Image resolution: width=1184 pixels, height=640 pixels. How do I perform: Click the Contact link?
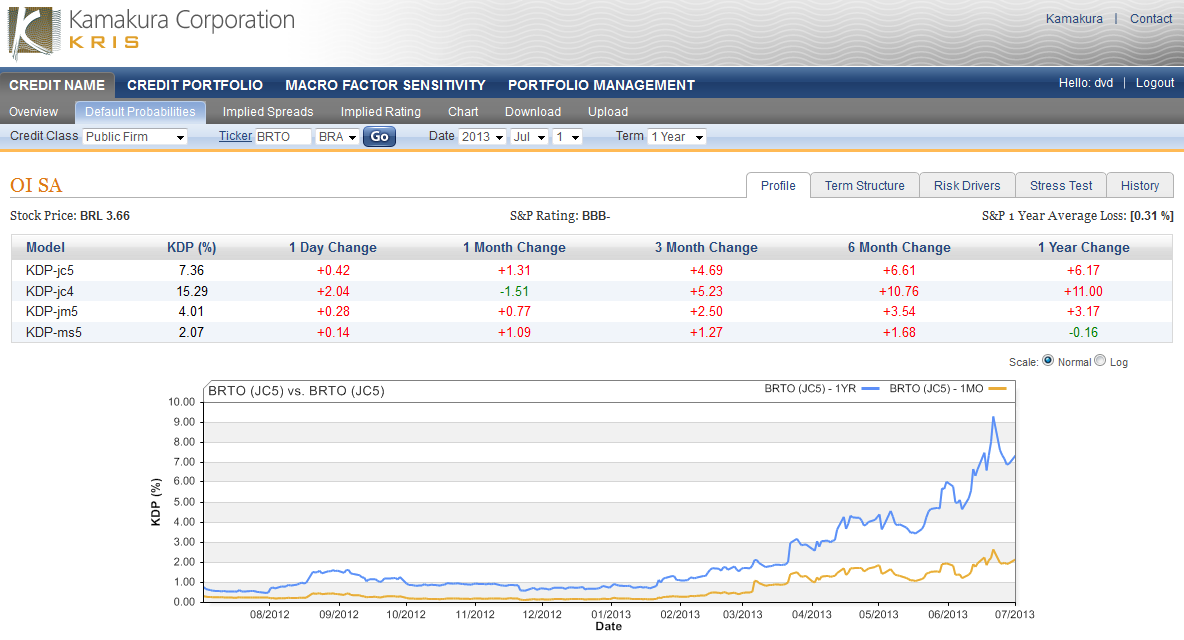1151,19
